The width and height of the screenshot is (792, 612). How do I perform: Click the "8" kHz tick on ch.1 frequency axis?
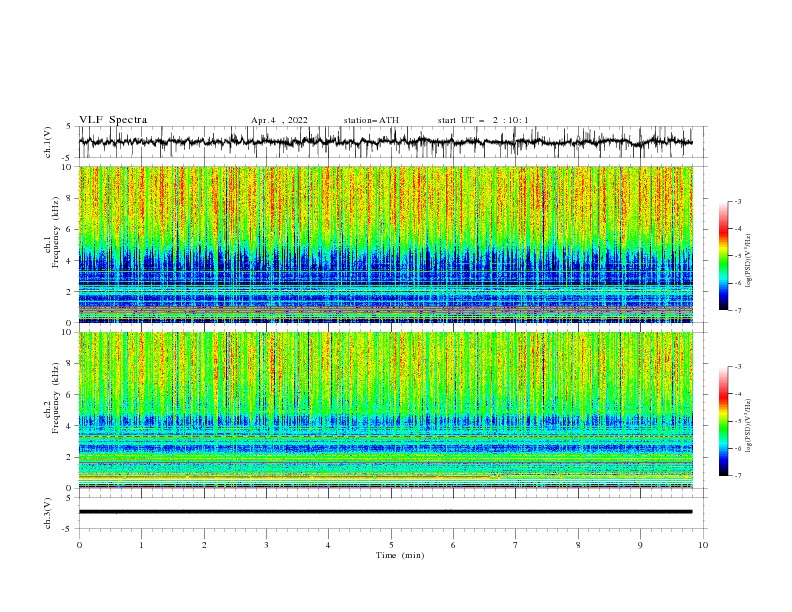tap(69, 198)
